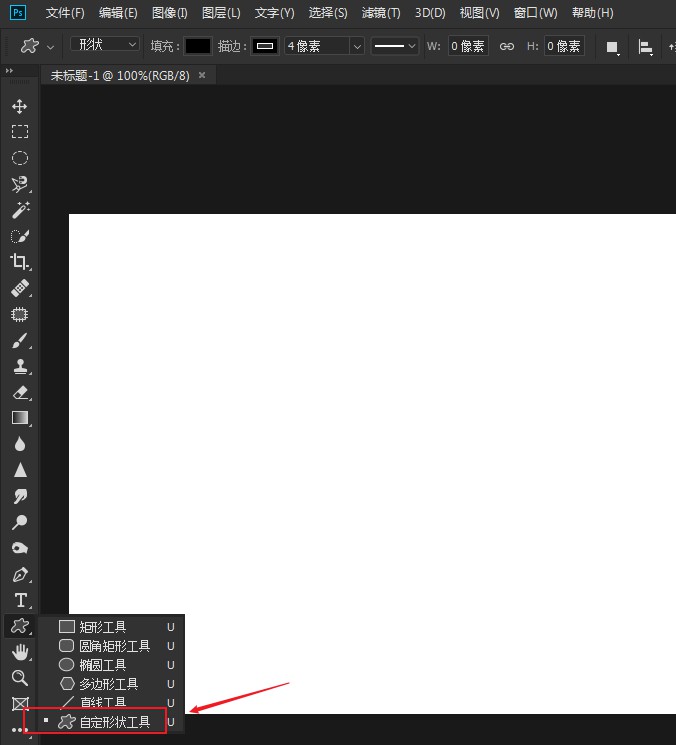676x745 pixels.
Task: Open the 文件(F) menu
Action: pyautogui.click(x=65, y=13)
